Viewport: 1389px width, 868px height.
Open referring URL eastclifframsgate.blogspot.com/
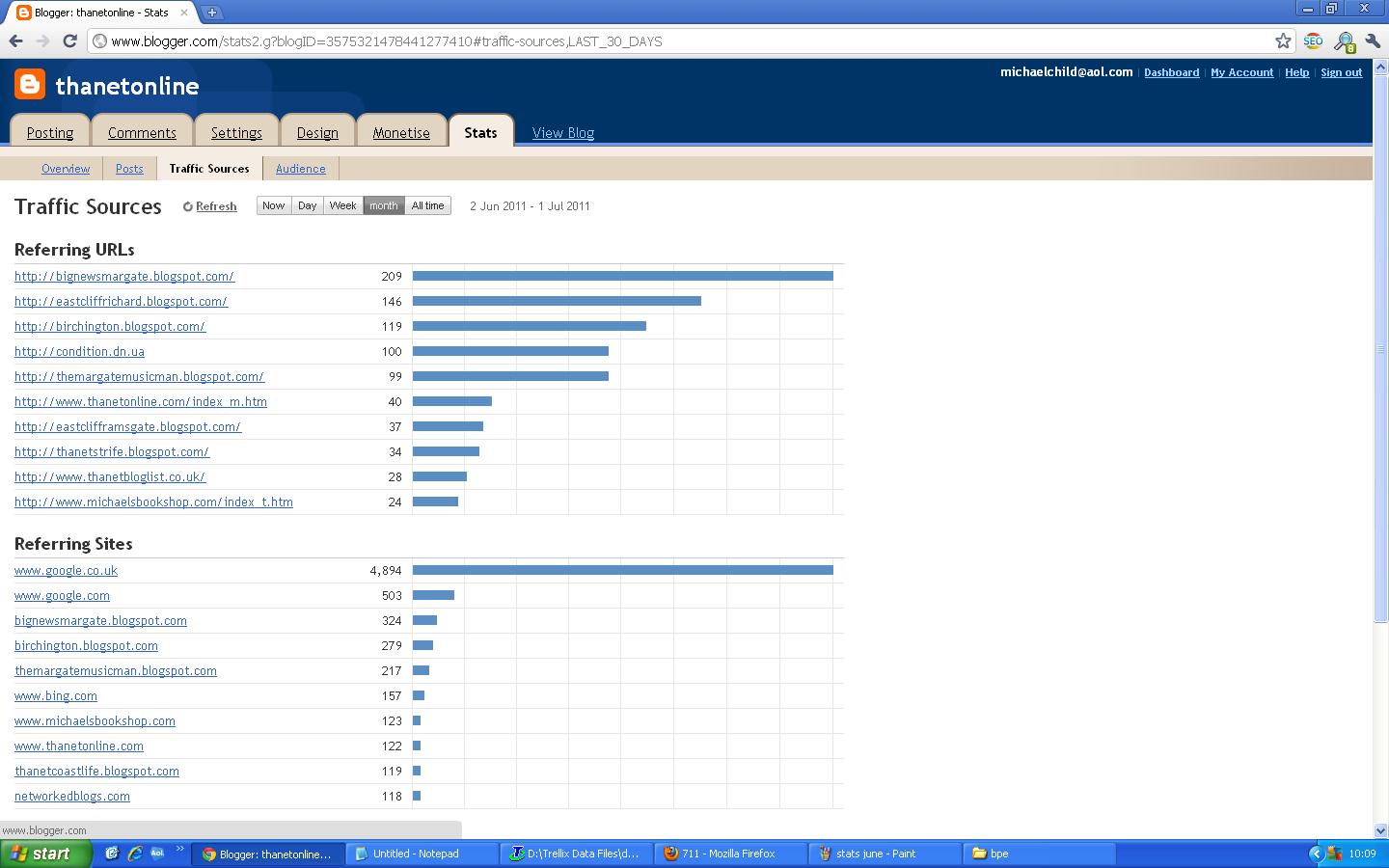(127, 426)
